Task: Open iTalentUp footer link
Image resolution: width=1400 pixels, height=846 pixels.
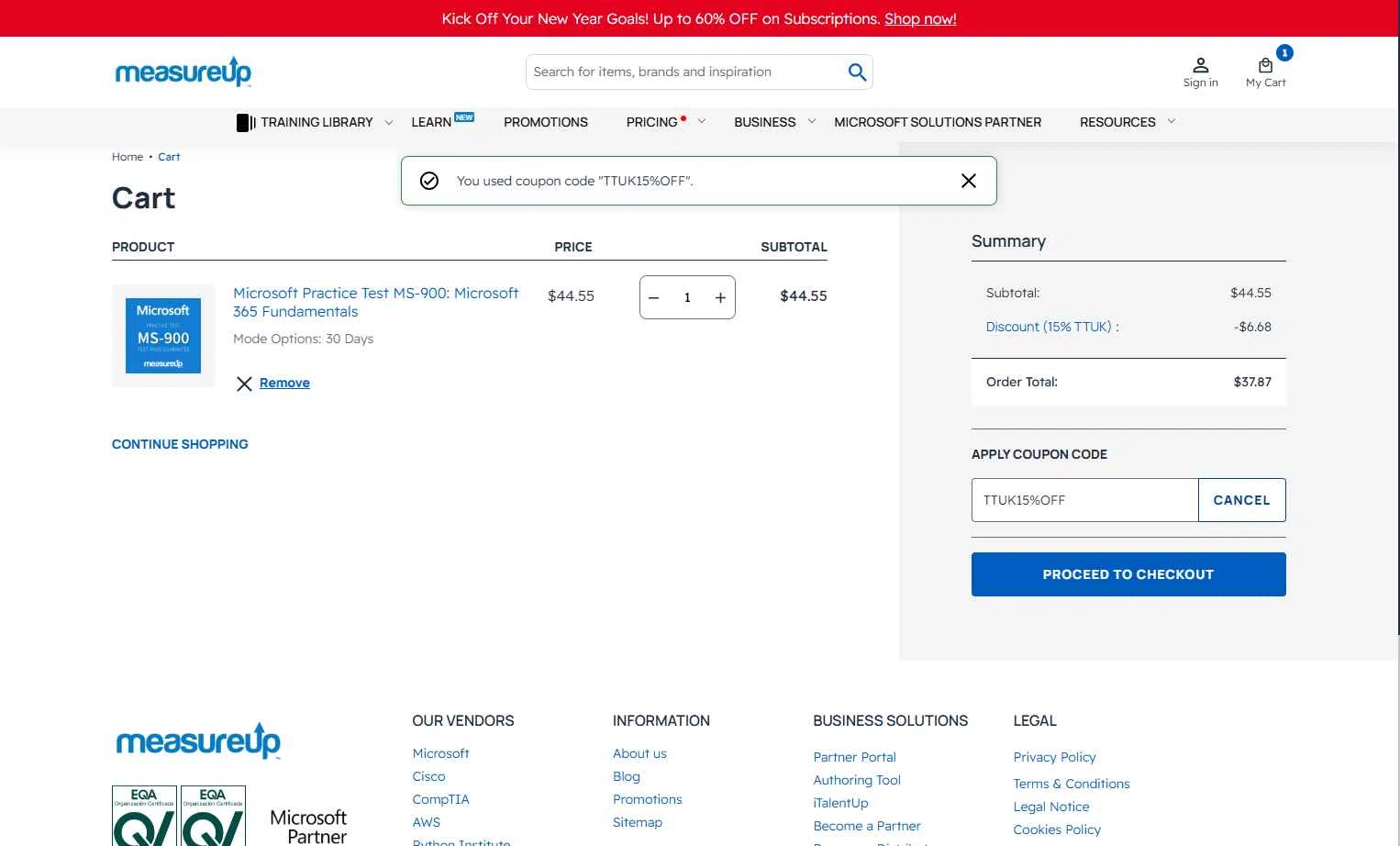Action: (840, 803)
